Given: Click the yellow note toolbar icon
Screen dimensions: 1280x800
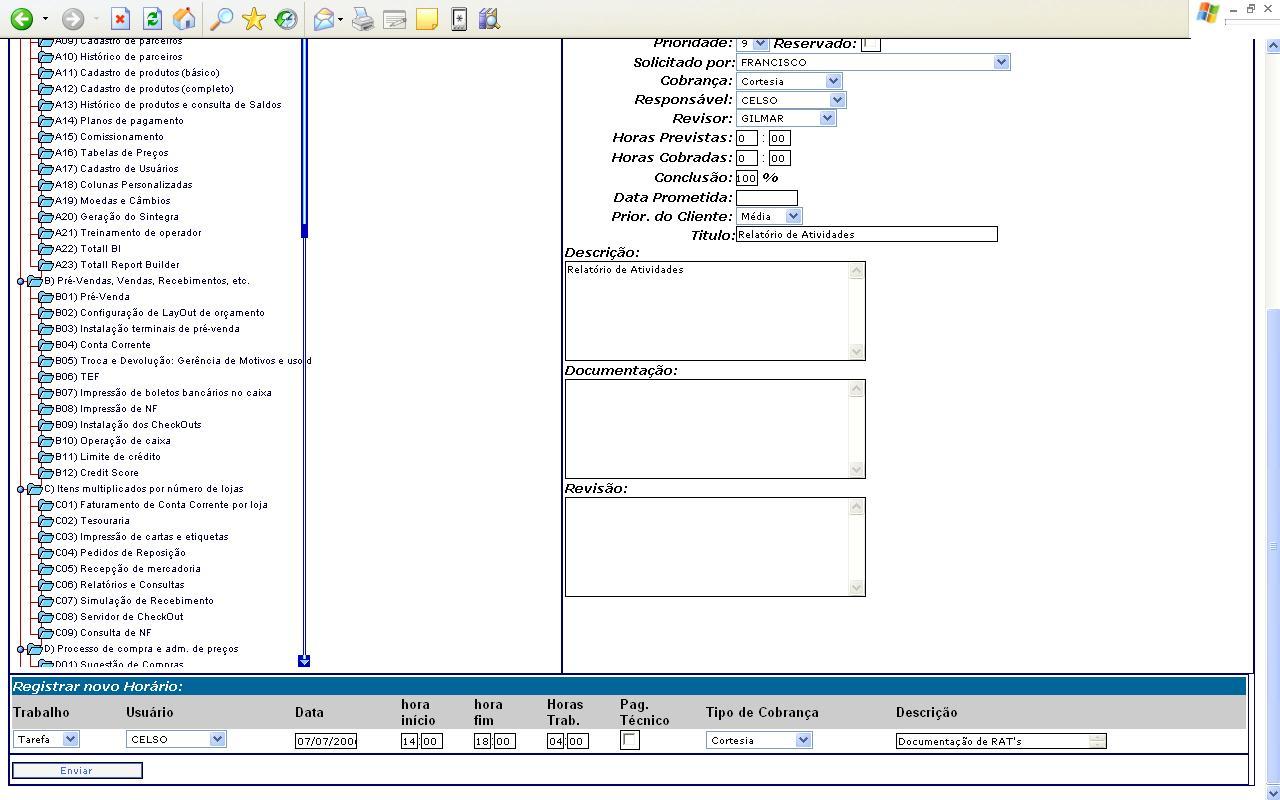Looking at the screenshot, I should [x=427, y=19].
